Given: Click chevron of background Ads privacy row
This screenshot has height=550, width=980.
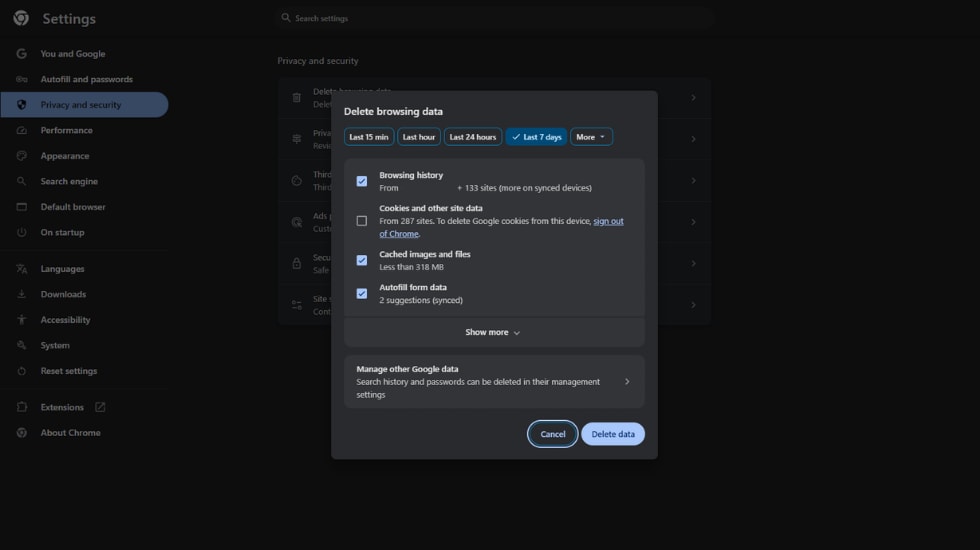Looking at the screenshot, I should pyautogui.click(x=693, y=222).
